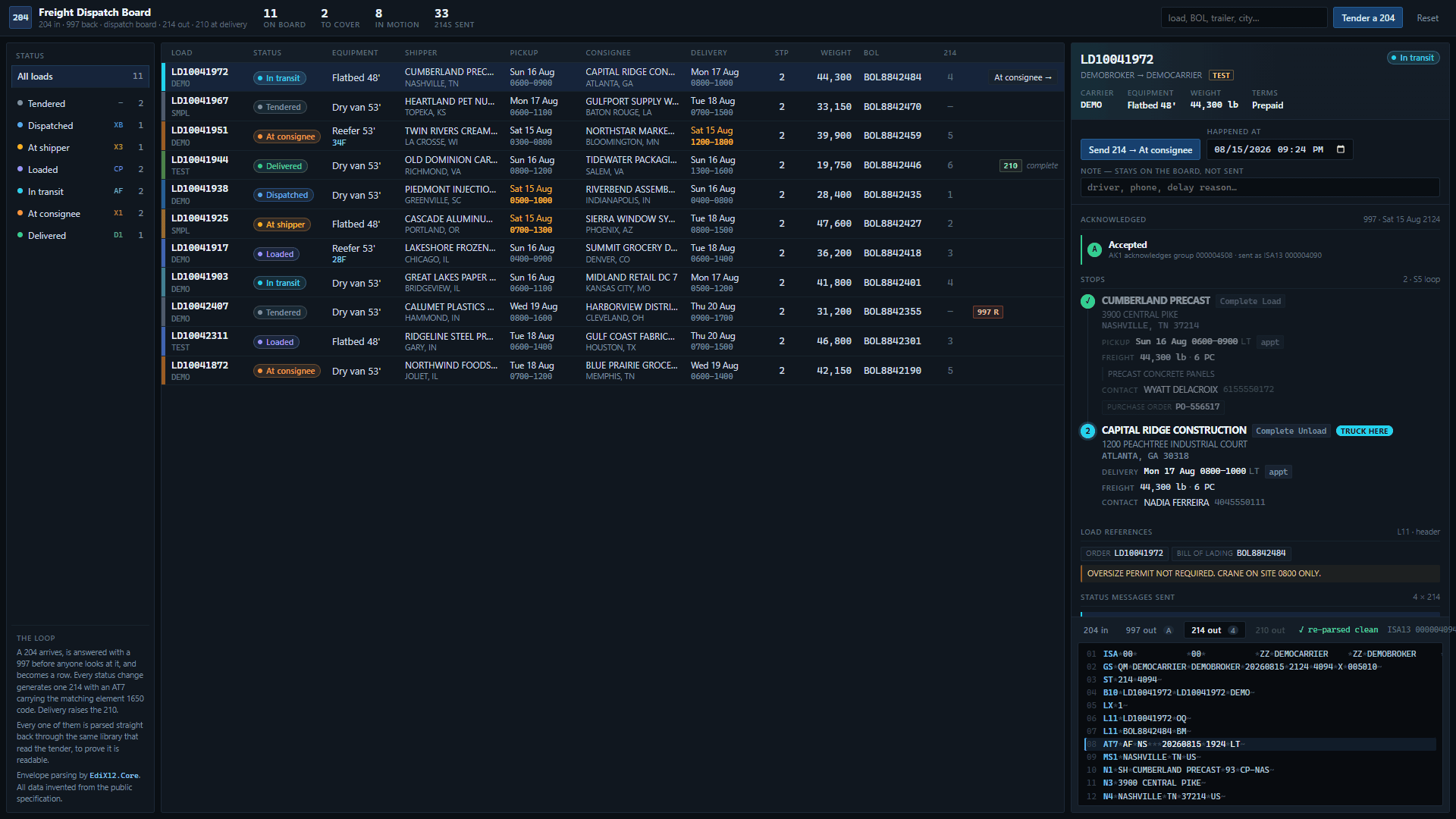
Task: Click the oversize permit note banner
Action: click(x=1260, y=573)
